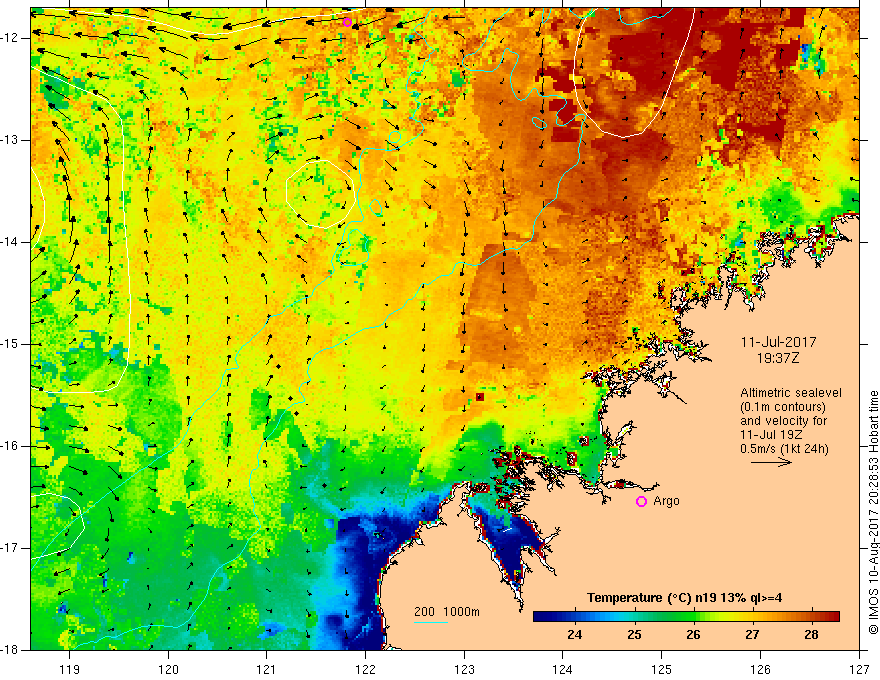Screen dimensions: 880x680
Task: Click the '11-Jul 19Z' text
Action: tap(771, 434)
